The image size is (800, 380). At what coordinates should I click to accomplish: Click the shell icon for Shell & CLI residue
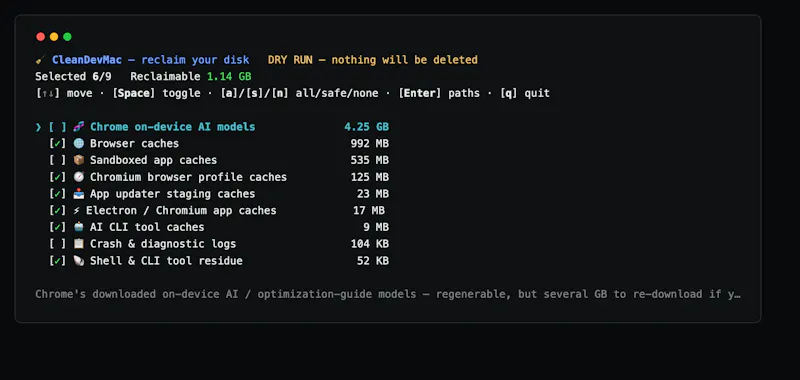tap(79, 261)
